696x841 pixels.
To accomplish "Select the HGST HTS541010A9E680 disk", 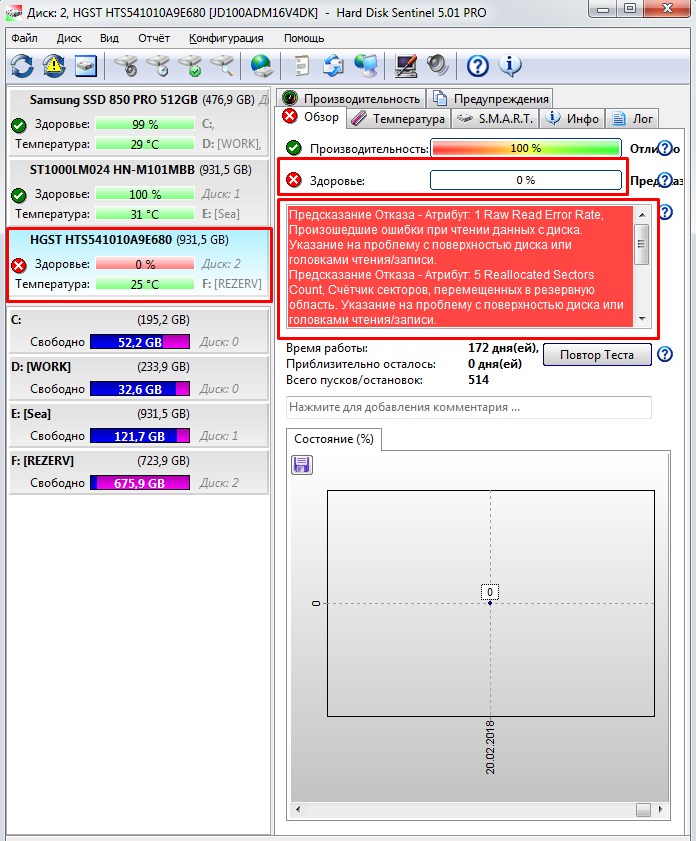I will coord(139,264).
